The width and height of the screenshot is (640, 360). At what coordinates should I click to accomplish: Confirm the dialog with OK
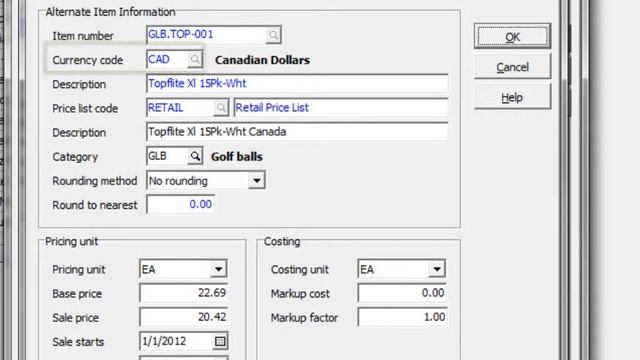pyautogui.click(x=512, y=37)
